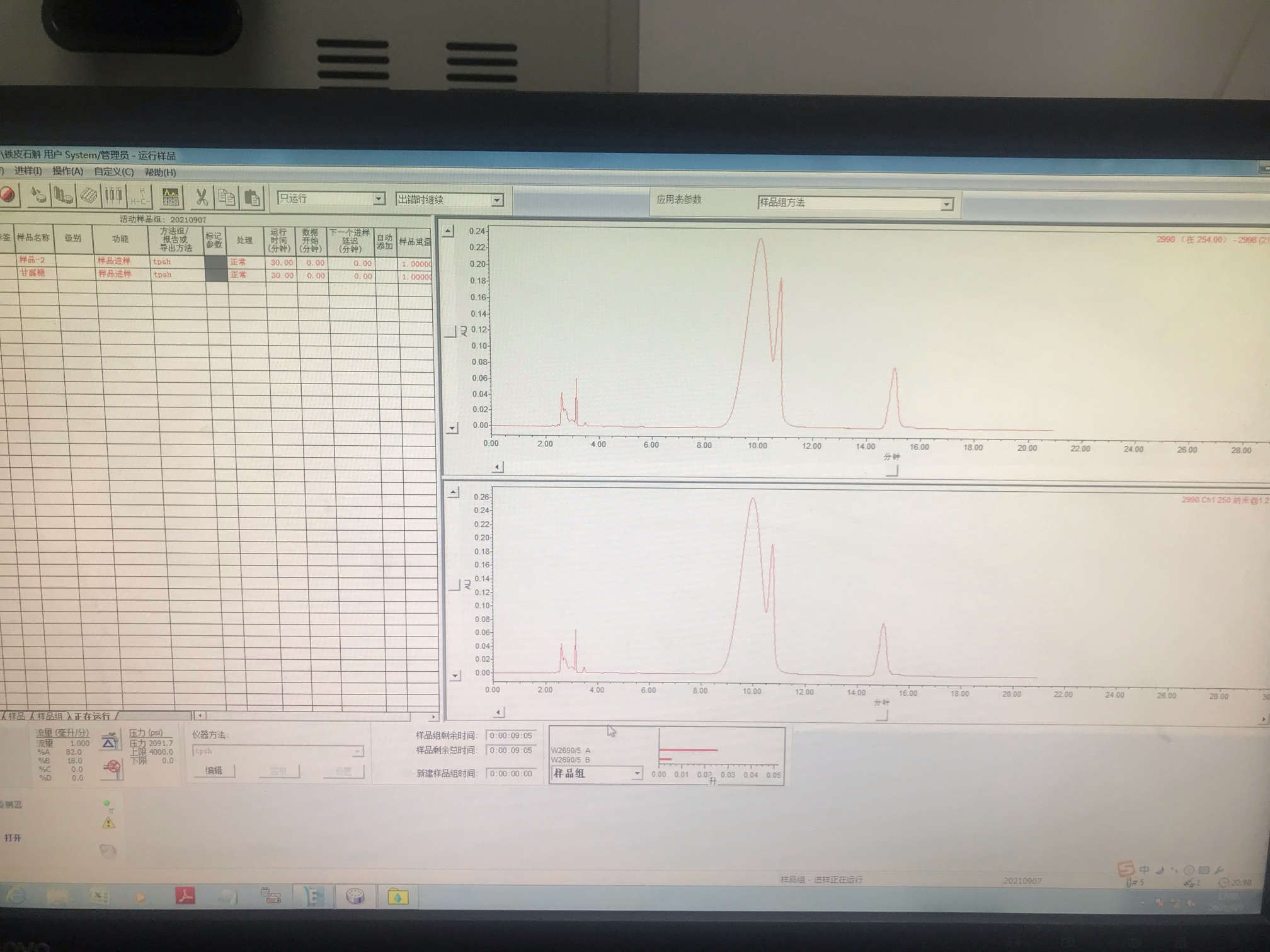This screenshot has height=952, width=1270.
Task: Open the 只运行 run mode dropdown
Action: 378,199
